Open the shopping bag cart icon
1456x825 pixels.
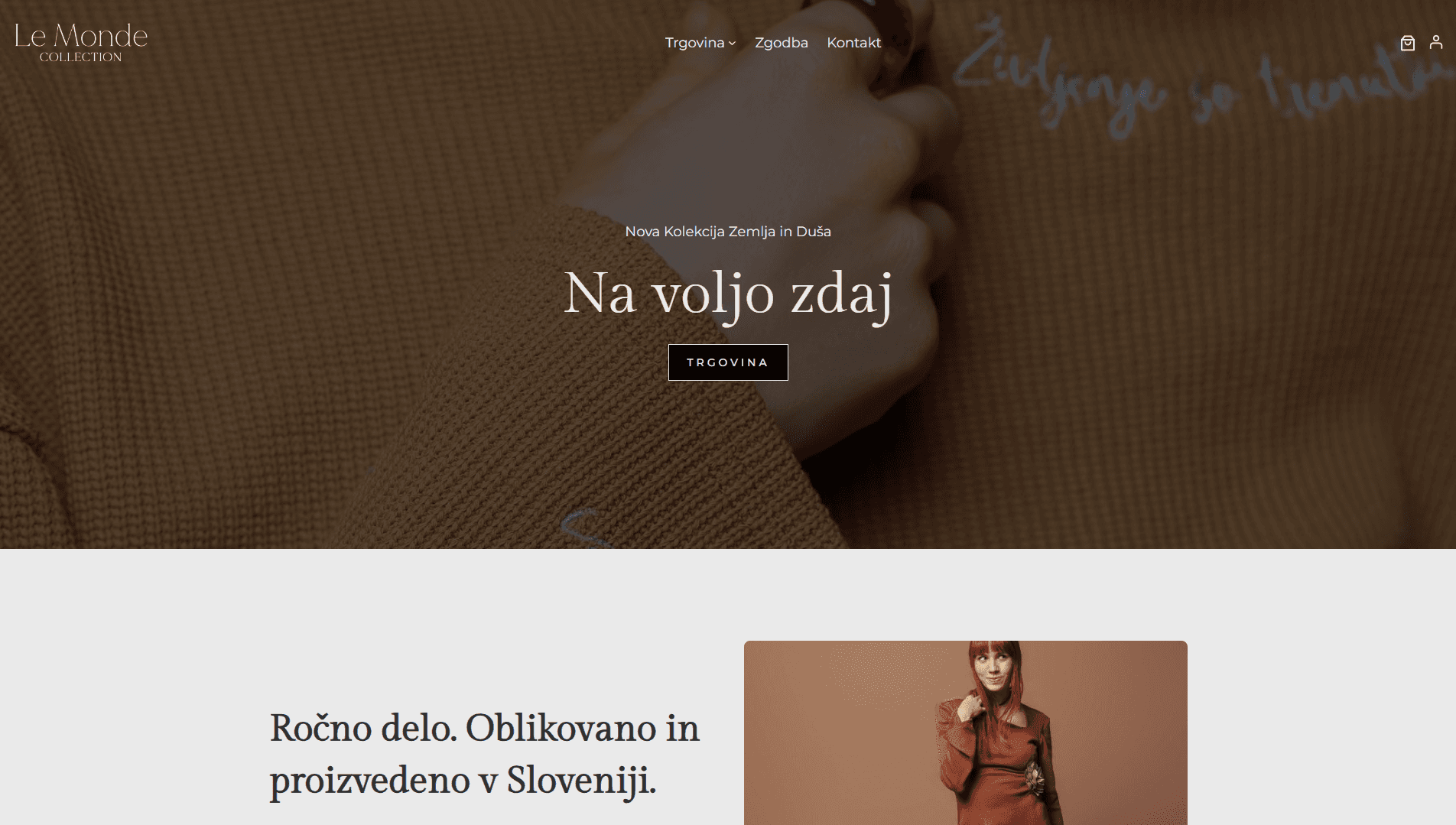[1407, 43]
